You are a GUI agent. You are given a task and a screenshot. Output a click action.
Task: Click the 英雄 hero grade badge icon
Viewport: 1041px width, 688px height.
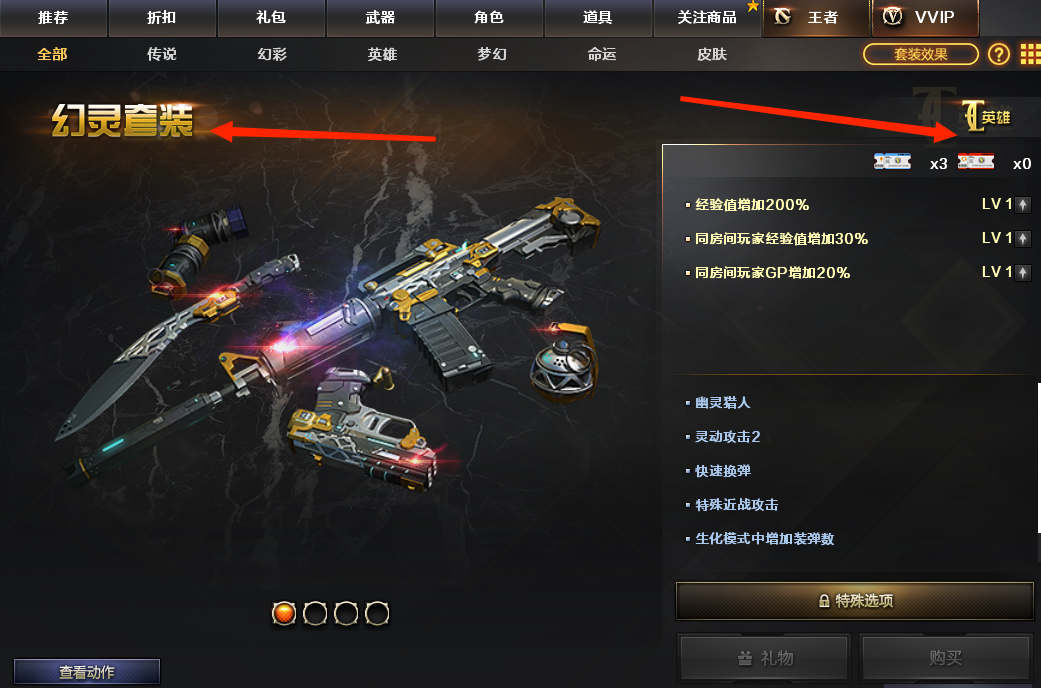point(987,116)
